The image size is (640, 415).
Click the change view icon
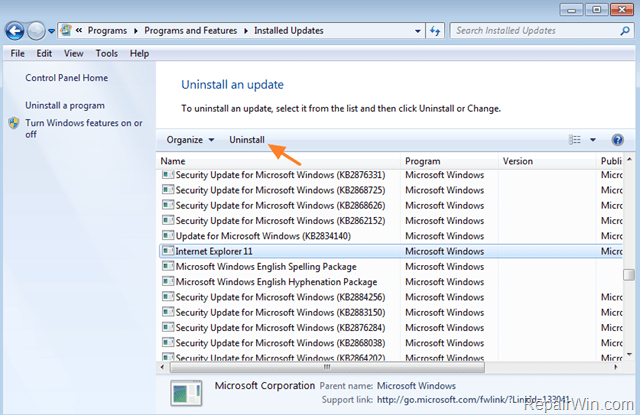[574, 140]
